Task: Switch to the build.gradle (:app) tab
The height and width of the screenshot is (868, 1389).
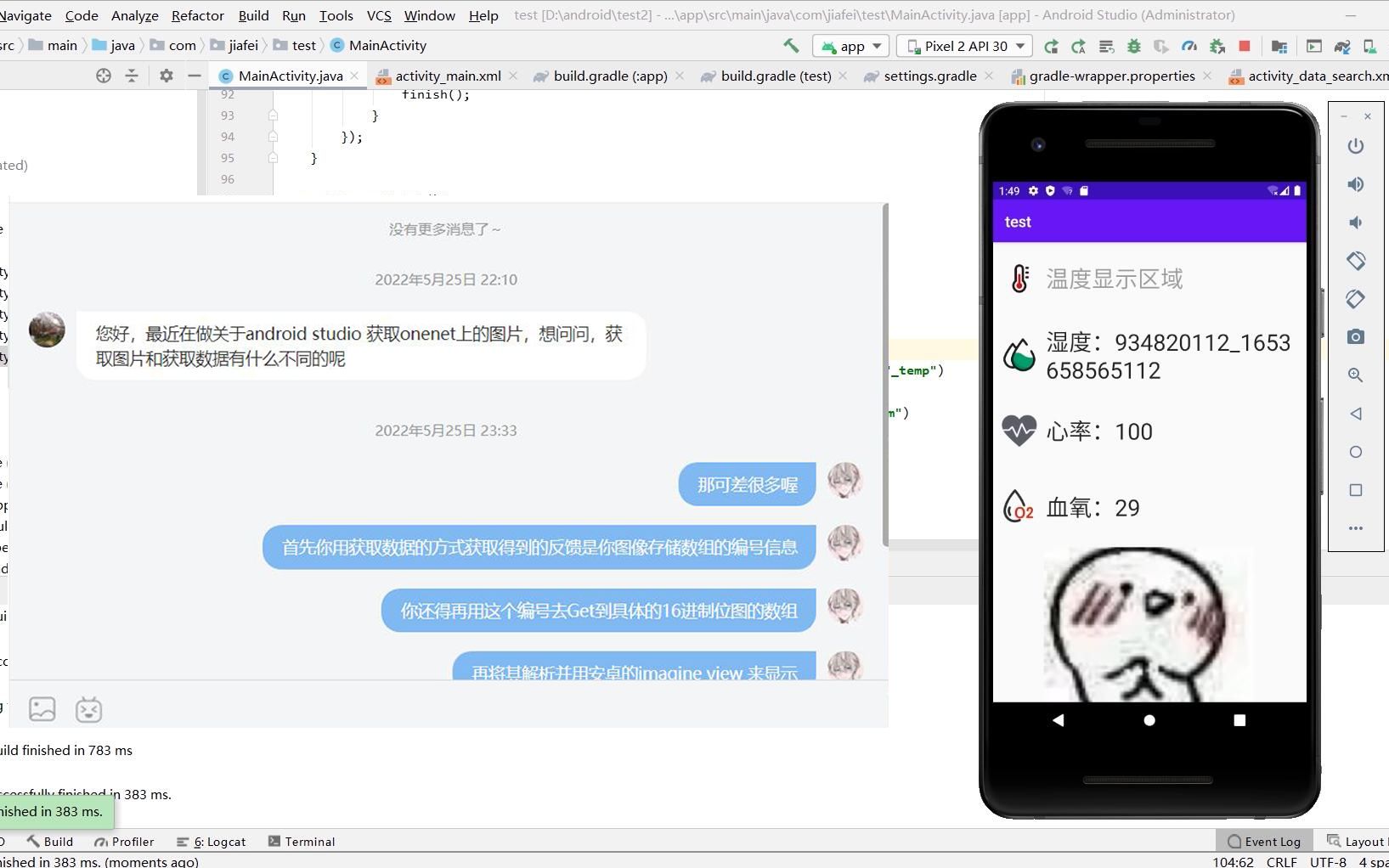Action: [x=608, y=76]
